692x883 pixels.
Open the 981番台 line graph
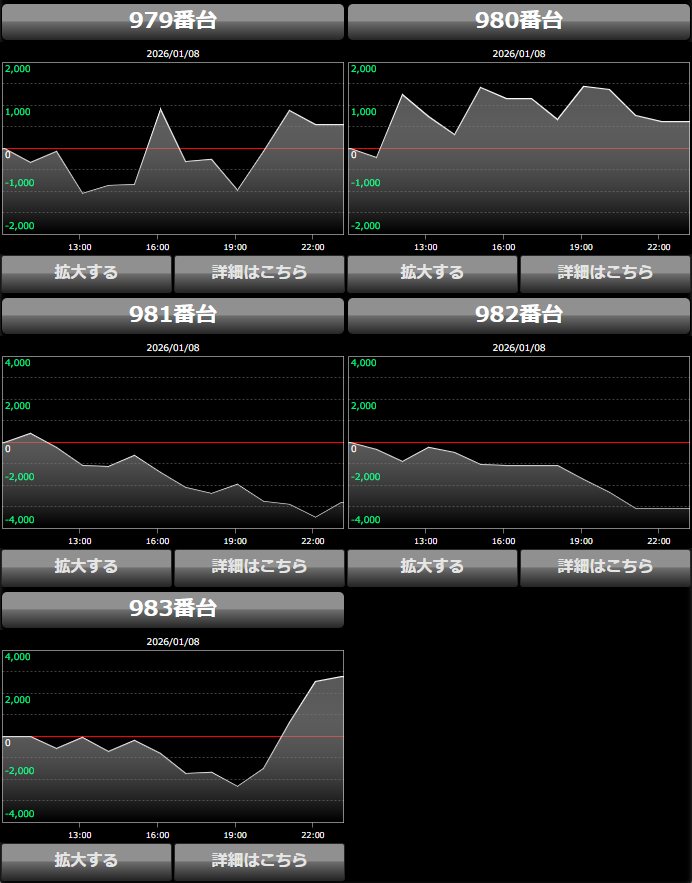point(173,442)
